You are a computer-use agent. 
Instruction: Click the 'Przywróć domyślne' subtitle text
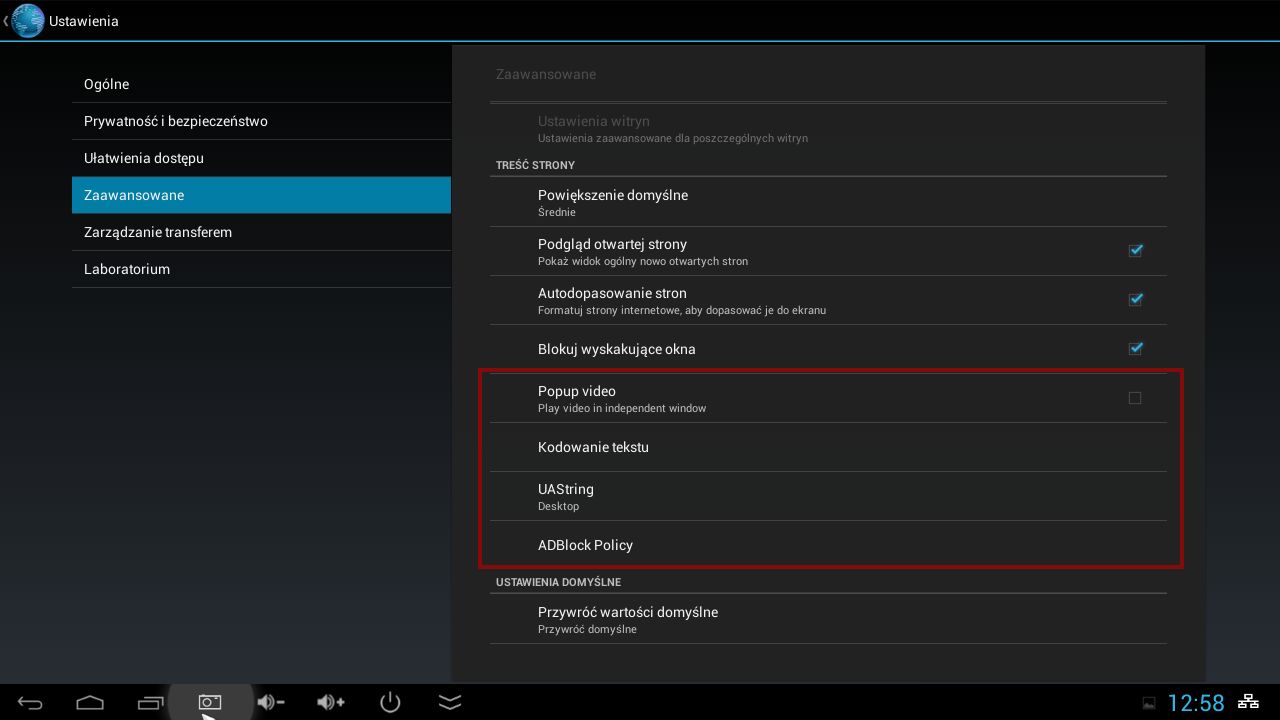(587, 629)
